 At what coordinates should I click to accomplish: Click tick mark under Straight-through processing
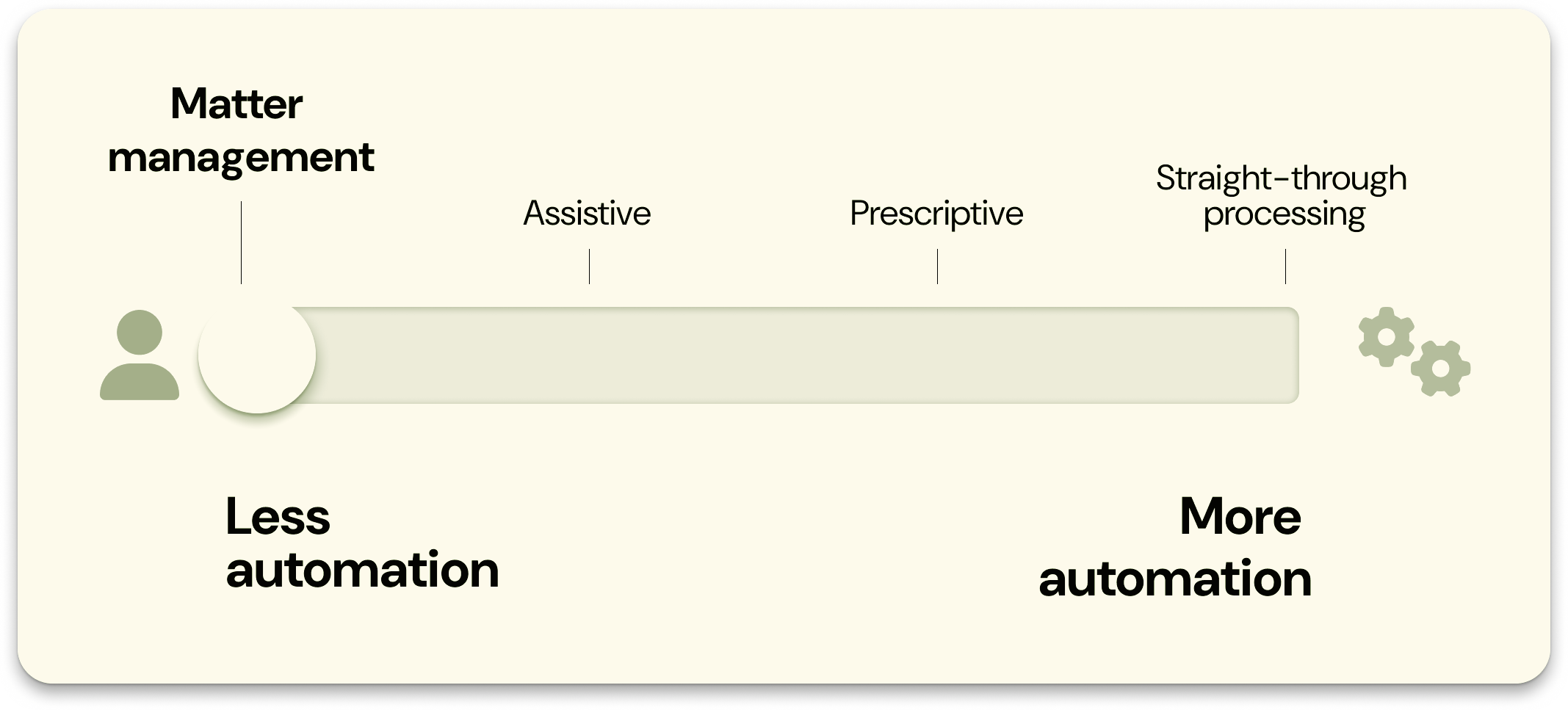tap(1285, 266)
